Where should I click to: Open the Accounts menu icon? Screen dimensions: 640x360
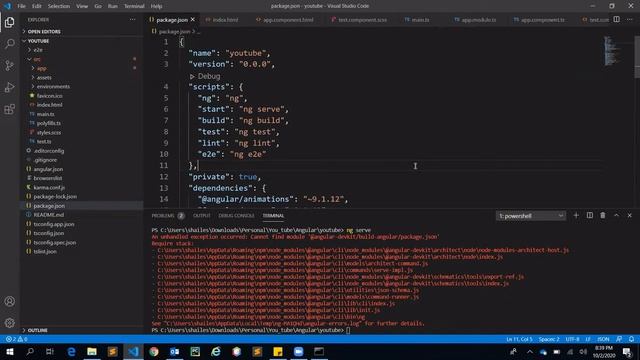click(x=9, y=301)
